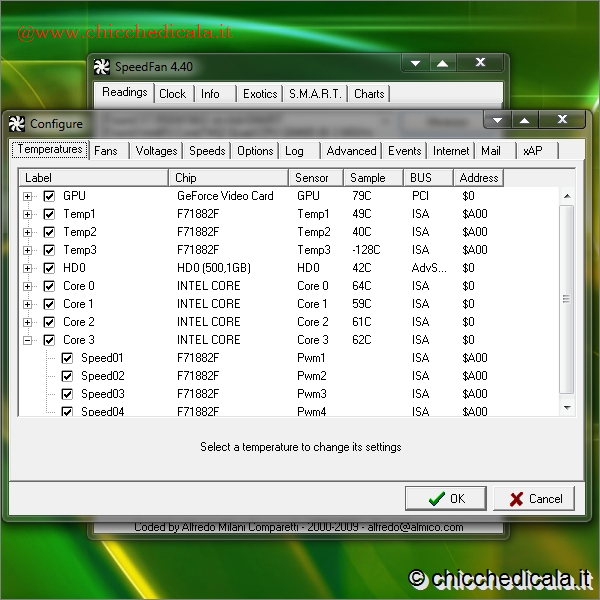The image size is (600, 600).
Task: Switch to the Fans tab
Action: coord(106,151)
